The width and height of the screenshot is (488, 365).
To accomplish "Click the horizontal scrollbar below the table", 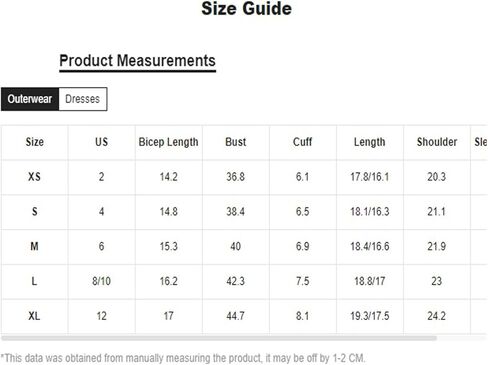I will (x=219, y=338).
